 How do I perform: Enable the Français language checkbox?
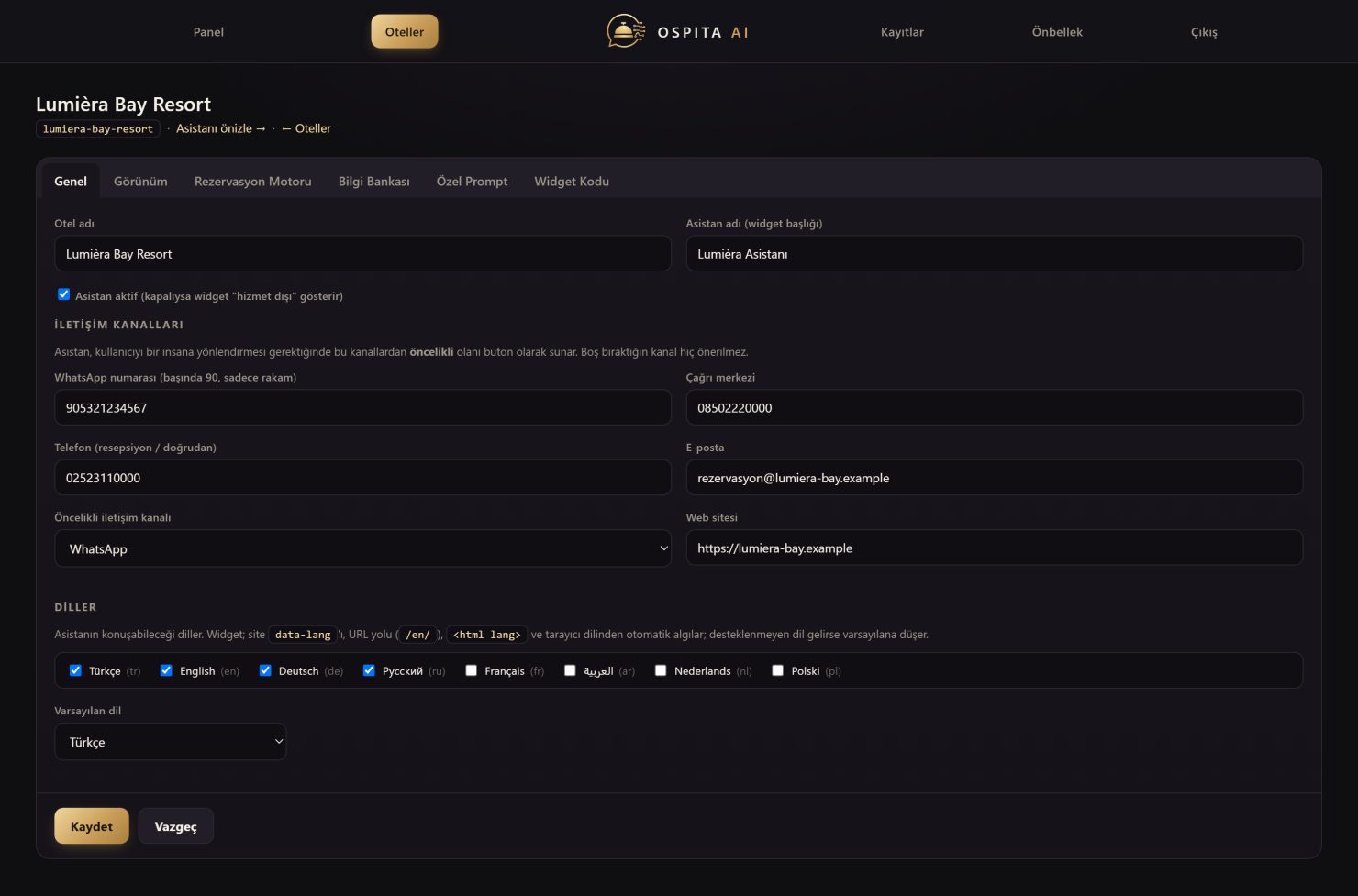coord(472,670)
